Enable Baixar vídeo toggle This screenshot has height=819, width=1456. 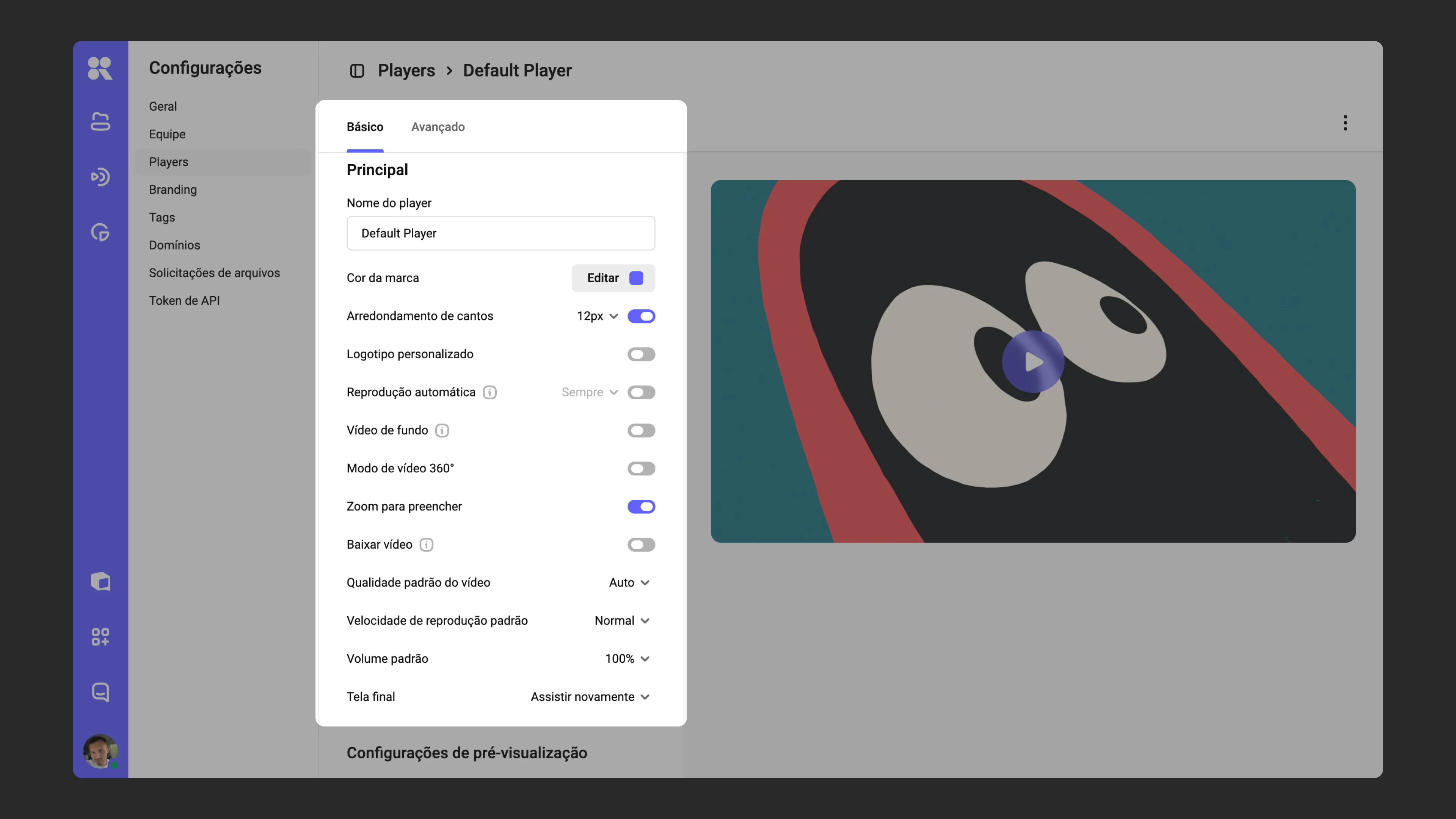click(x=641, y=545)
